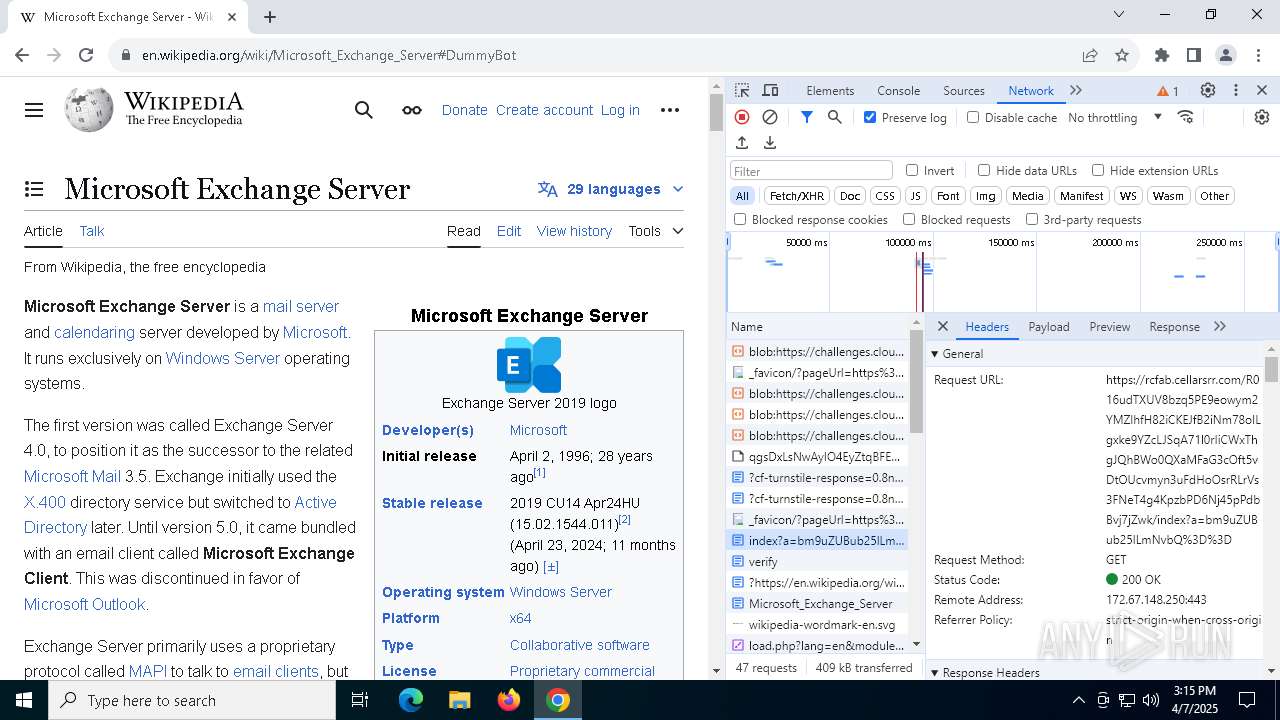Open network conditions wifi icon
This screenshot has width=1280, height=720.
click(1186, 117)
